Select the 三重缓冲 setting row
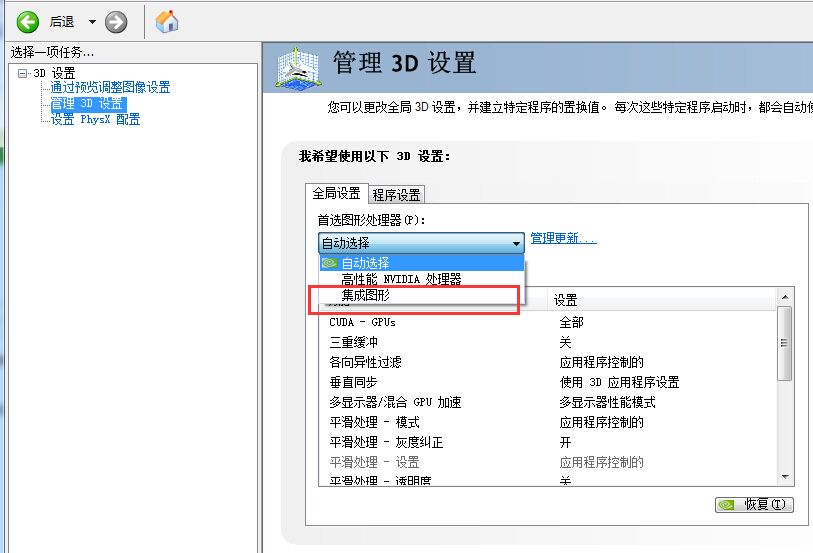This screenshot has width=813, height=553. (x=548, y=342)
